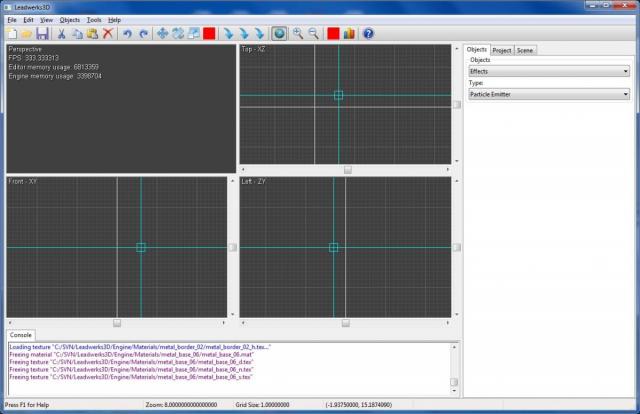Click the Undo arrow icon

[127, 33]
